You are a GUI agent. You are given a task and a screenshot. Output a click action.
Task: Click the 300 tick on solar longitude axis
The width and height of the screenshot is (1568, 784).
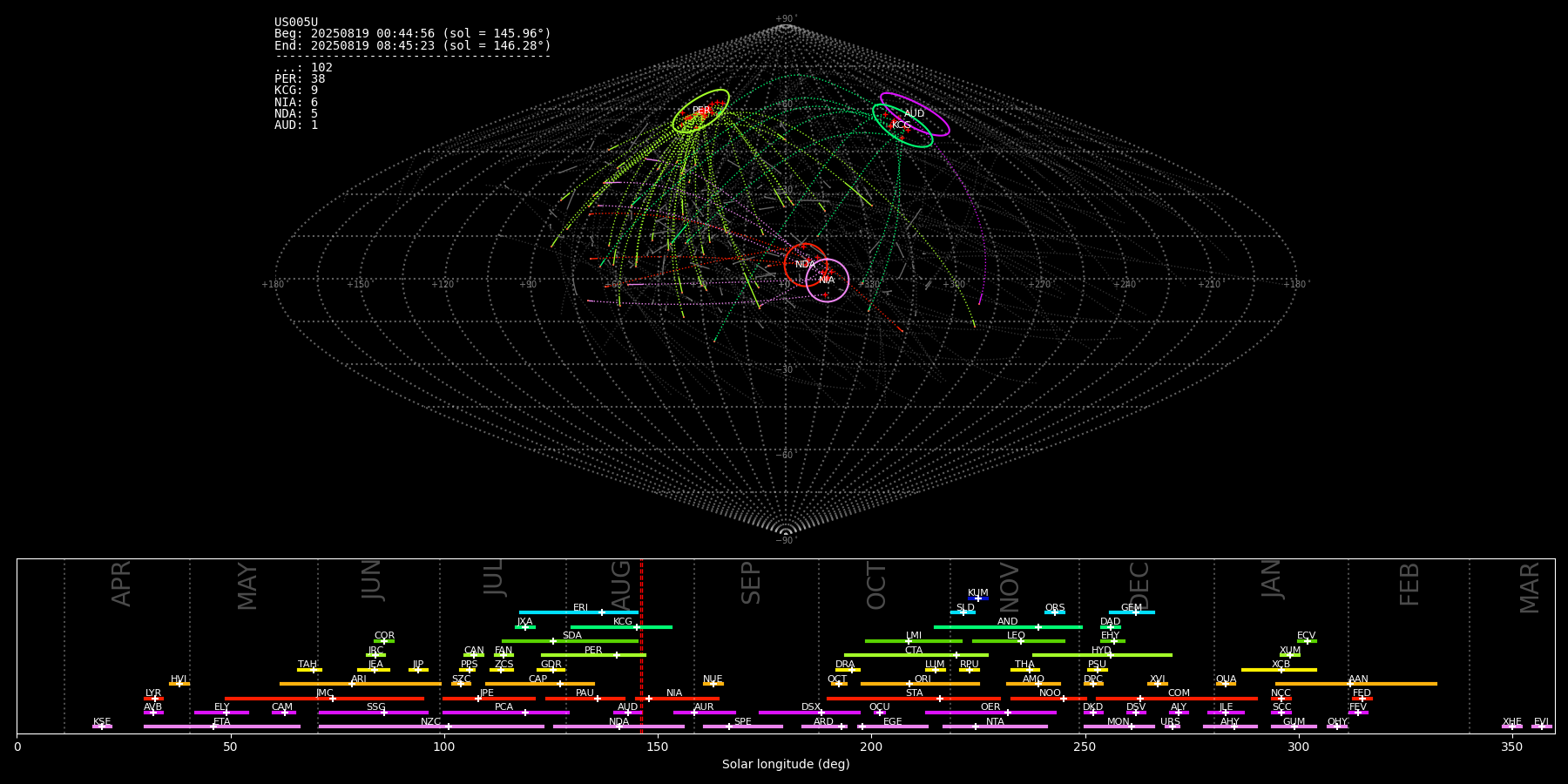pyautogui.click(x=1298, y=747)
